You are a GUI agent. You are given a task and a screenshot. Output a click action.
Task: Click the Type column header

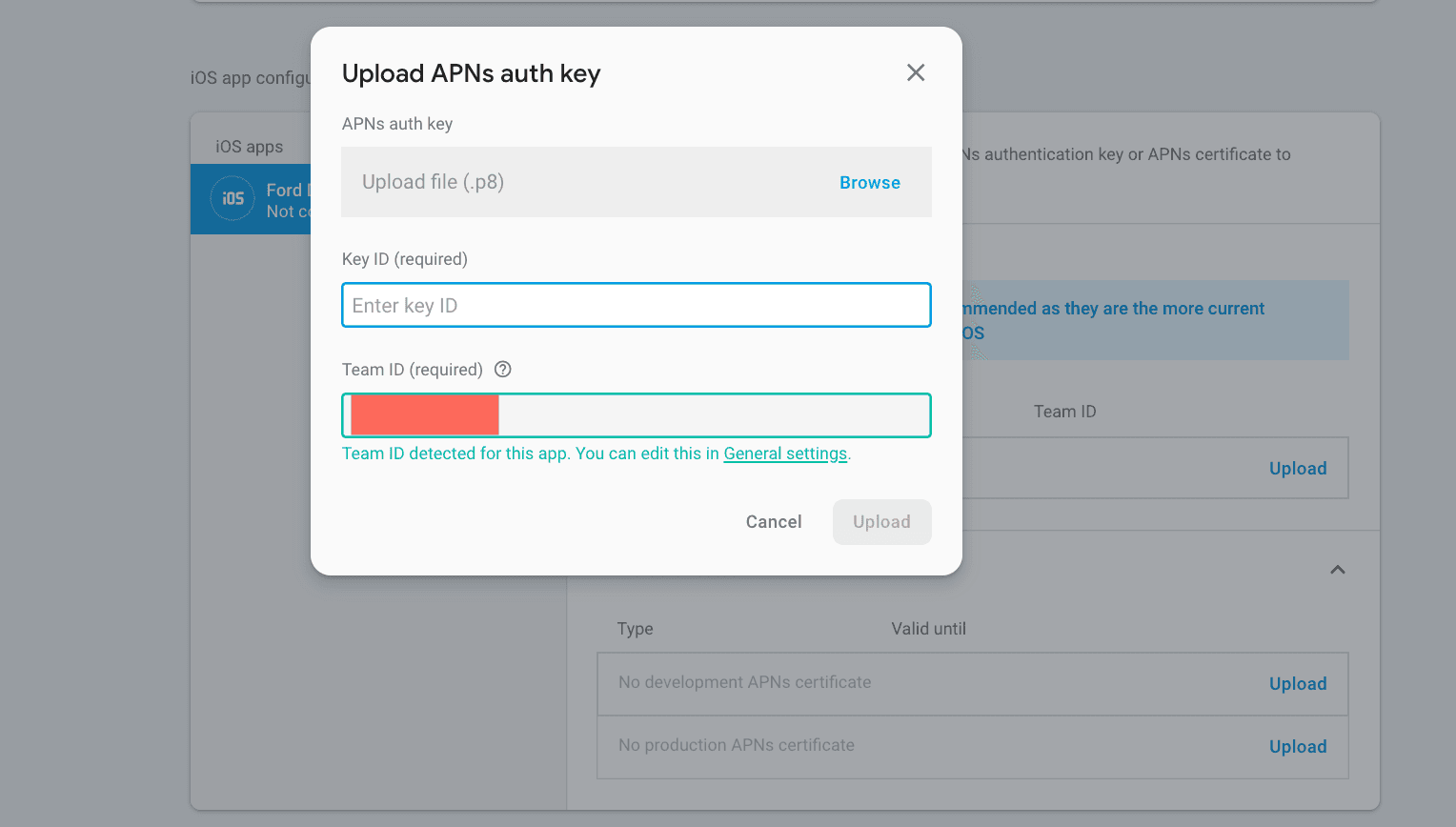pos(635,629)
